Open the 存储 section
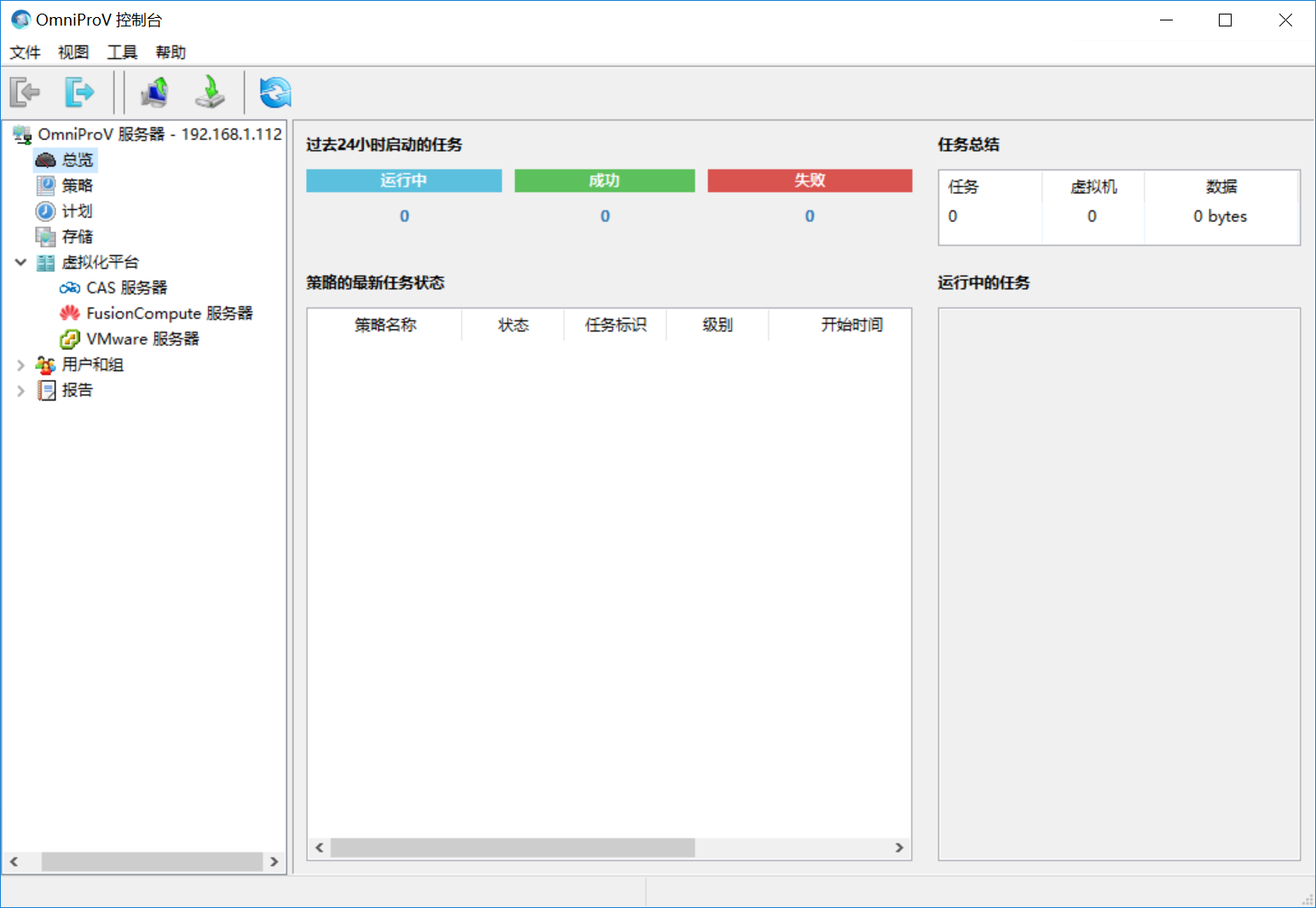Image resolution: width=1316 pixels, height=908 pixels. 77,237
